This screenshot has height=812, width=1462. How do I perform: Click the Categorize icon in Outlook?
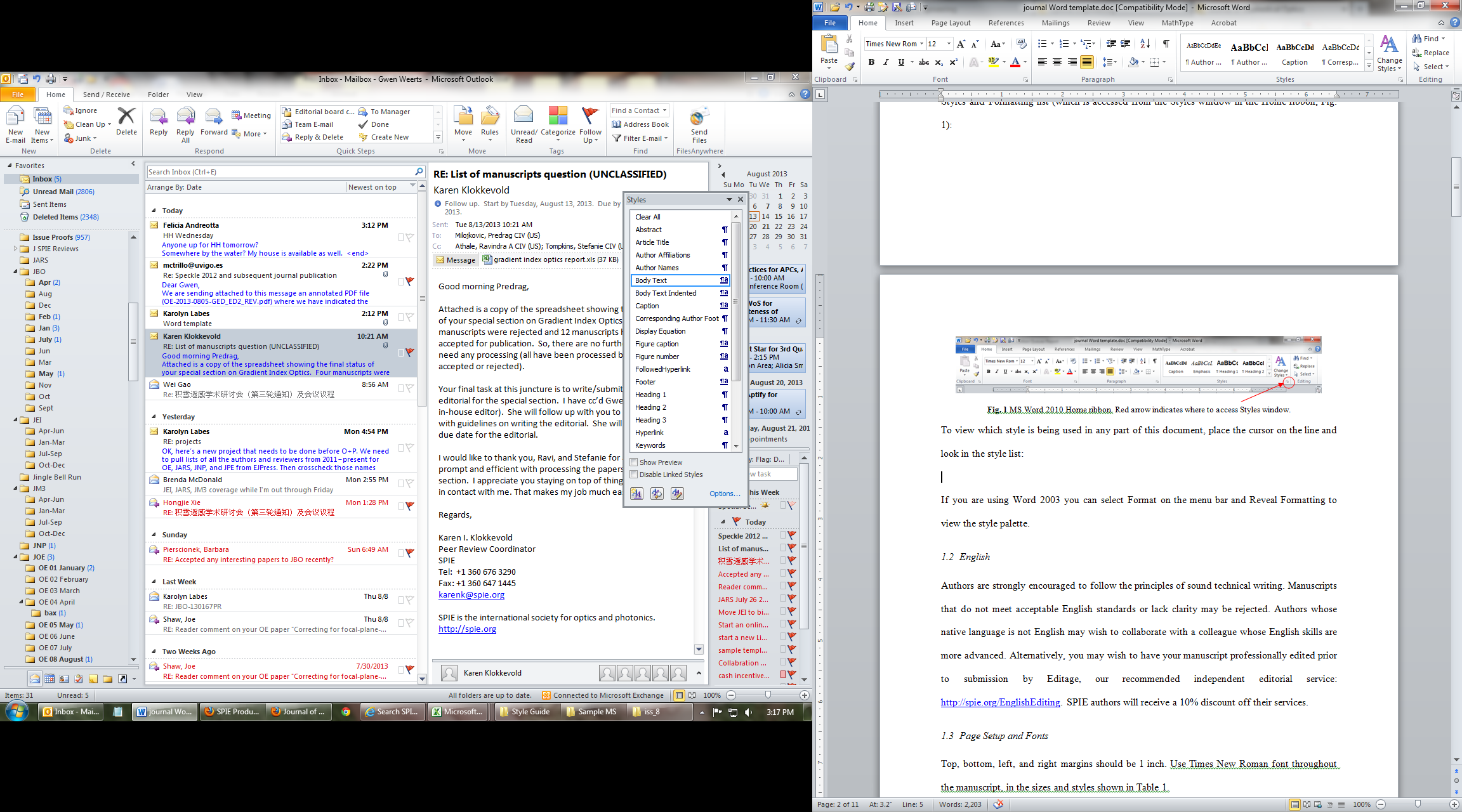pyautogui.click(x=558, y=122)
